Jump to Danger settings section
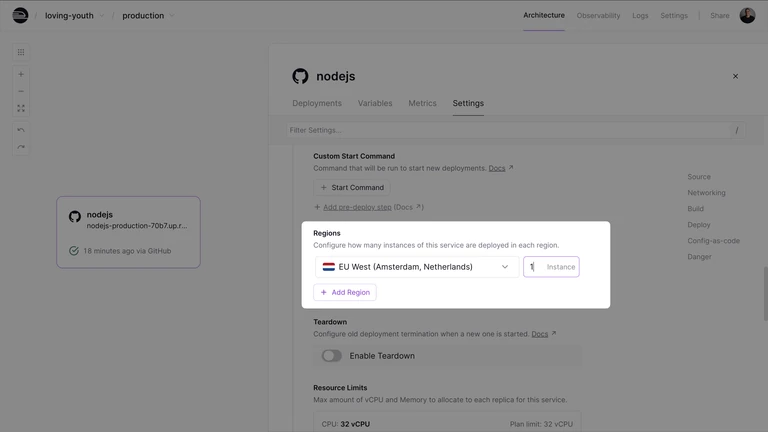 coord(699,257)
